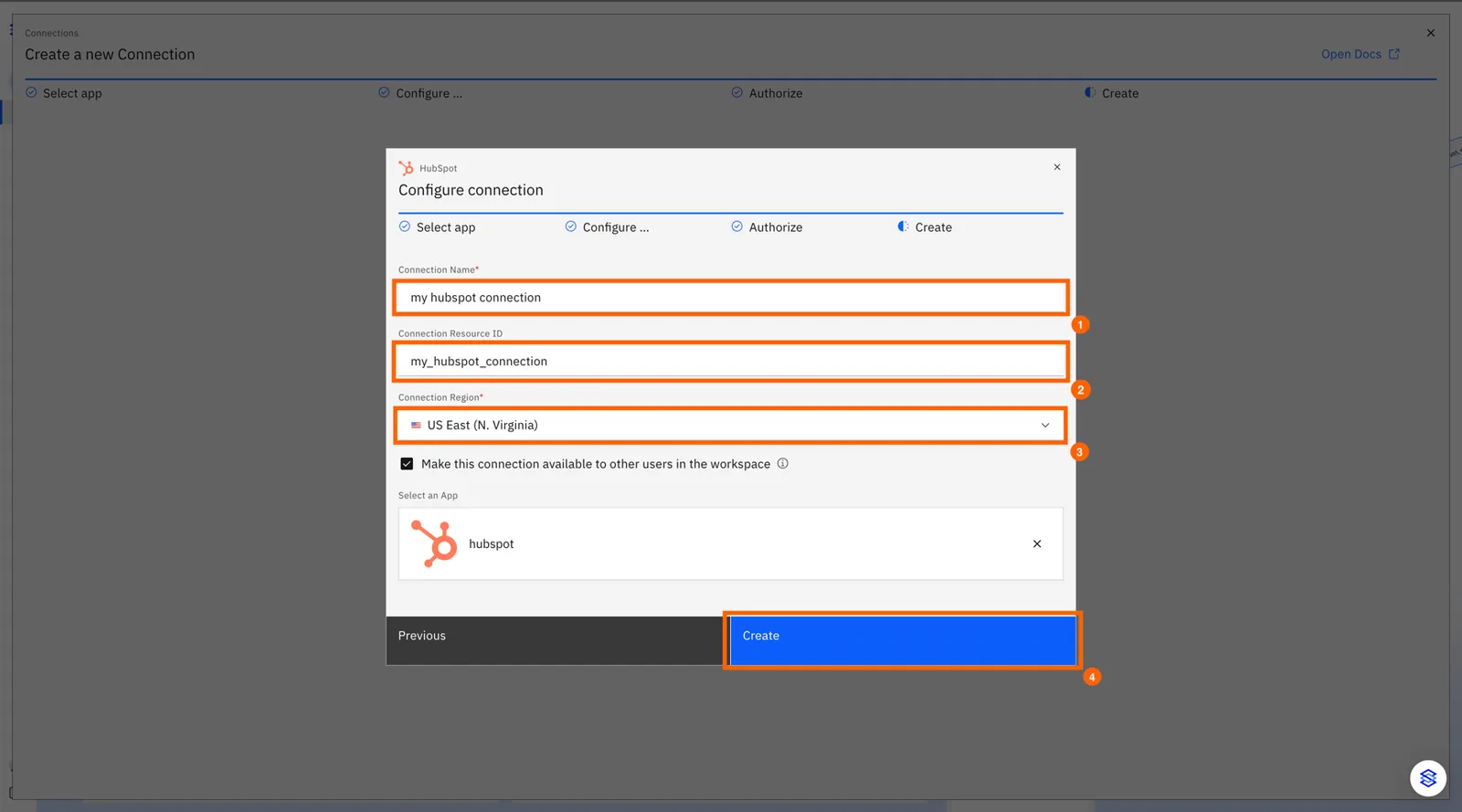The width and height of the screenshot is (1462, 812).
Task: Close the Configure connection dialog
Action: (x=1057, y=167)
